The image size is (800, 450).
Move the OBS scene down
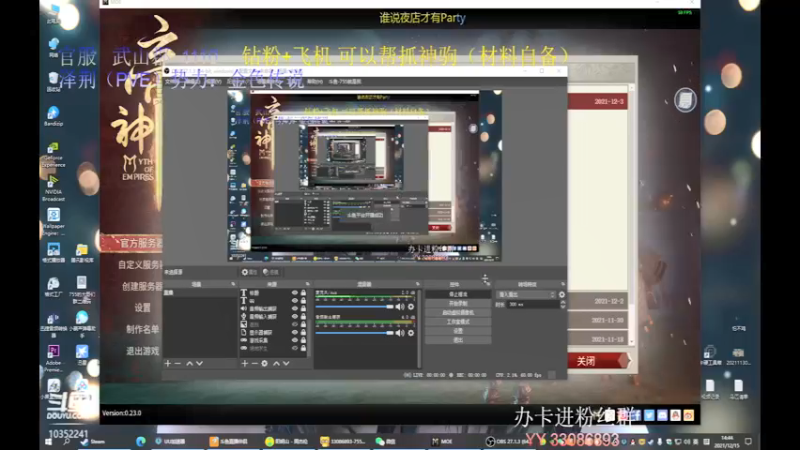tap(199, 363)
